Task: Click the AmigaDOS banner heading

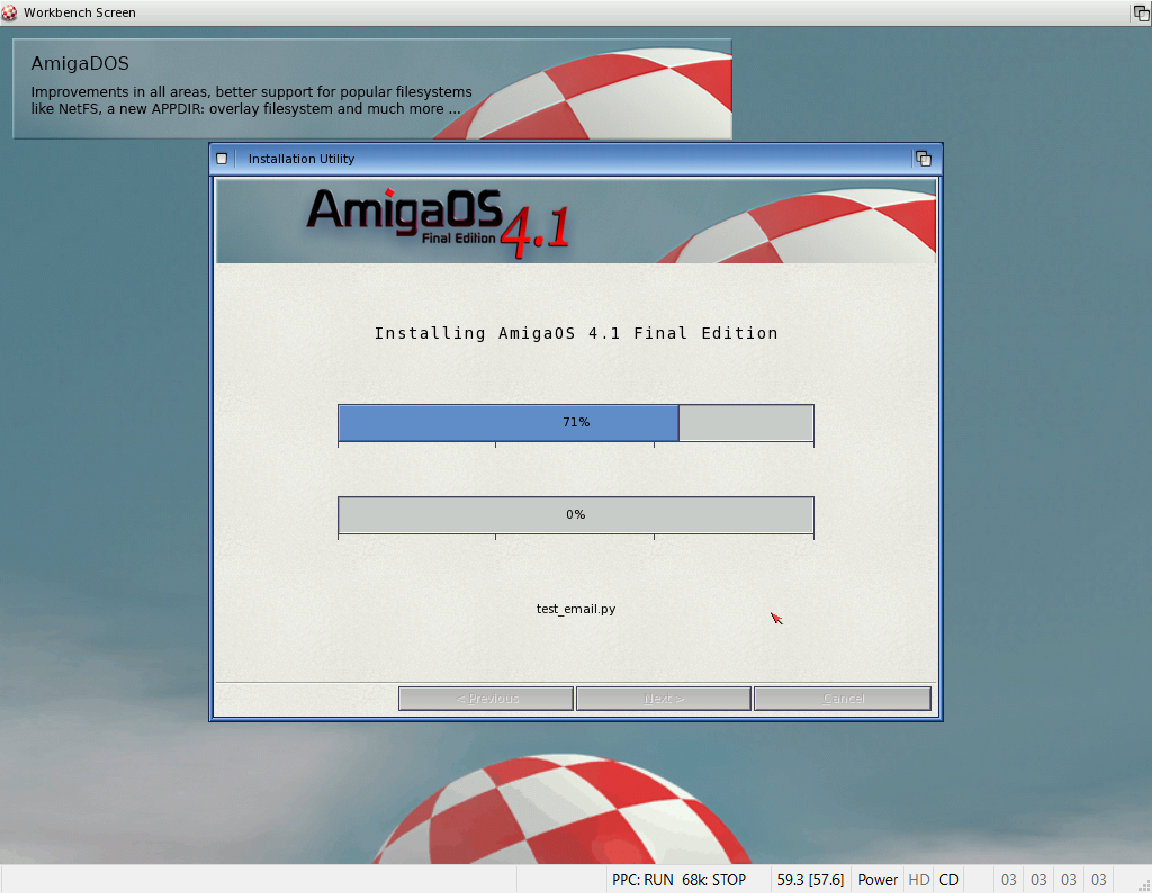Action: pyautogui.click(x=80, y=64)
